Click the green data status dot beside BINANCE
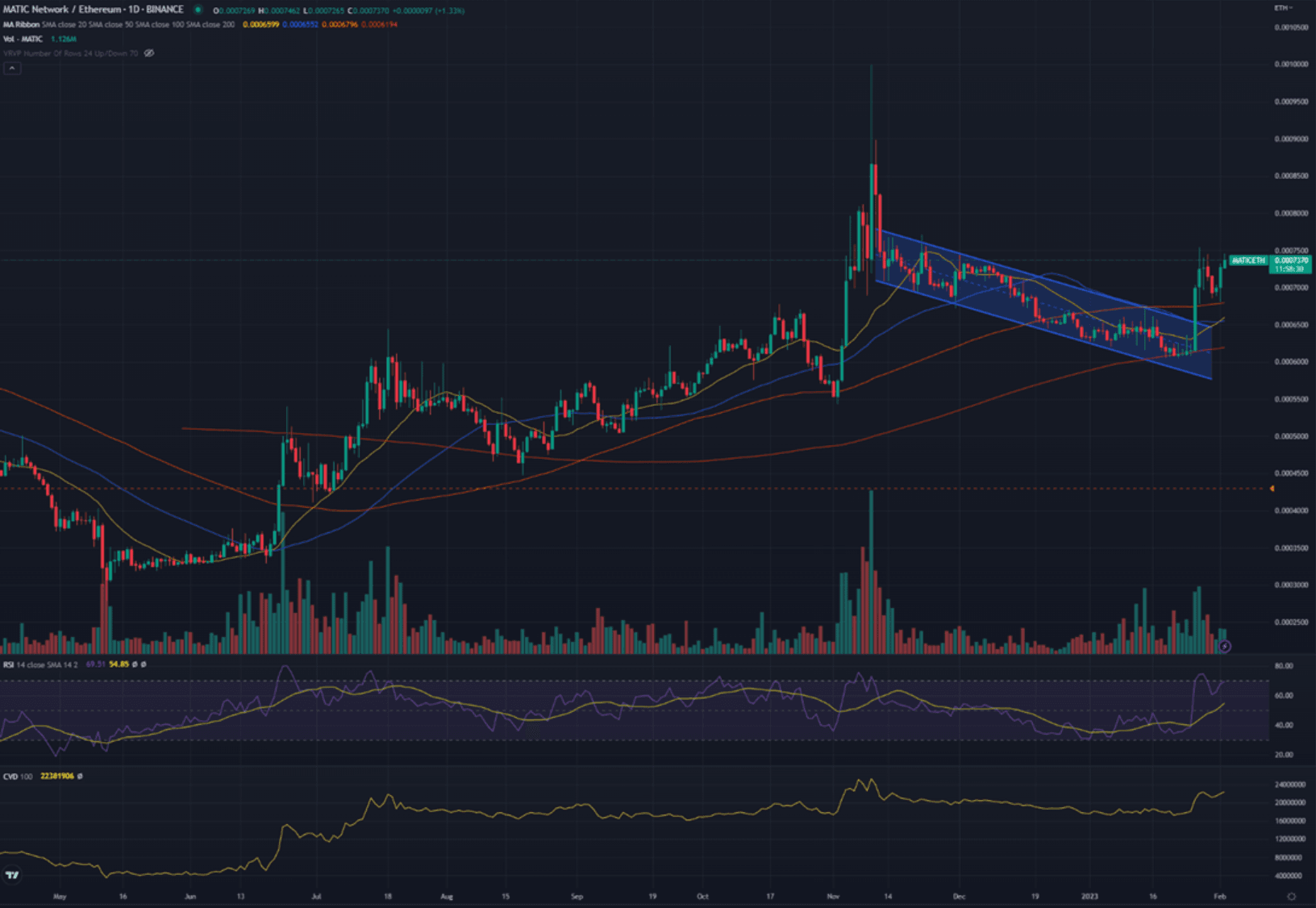 click(198, 9)
